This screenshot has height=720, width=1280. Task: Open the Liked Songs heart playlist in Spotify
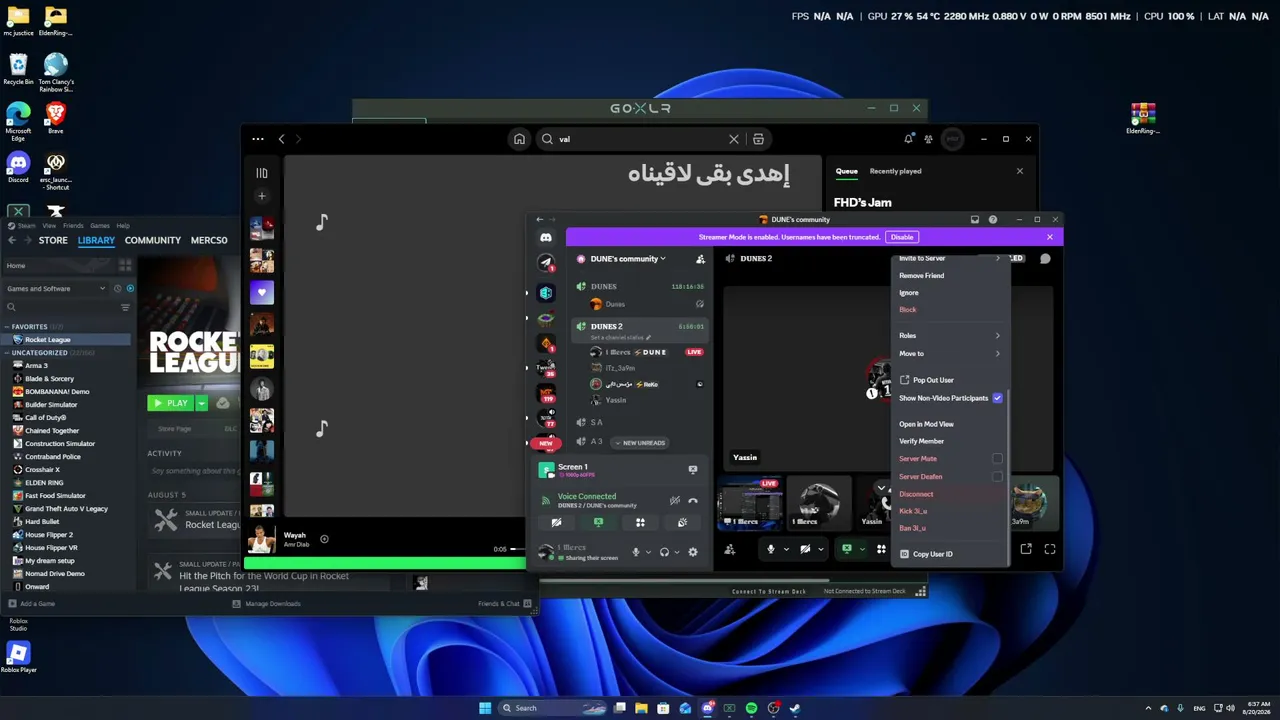click(262, 292)
